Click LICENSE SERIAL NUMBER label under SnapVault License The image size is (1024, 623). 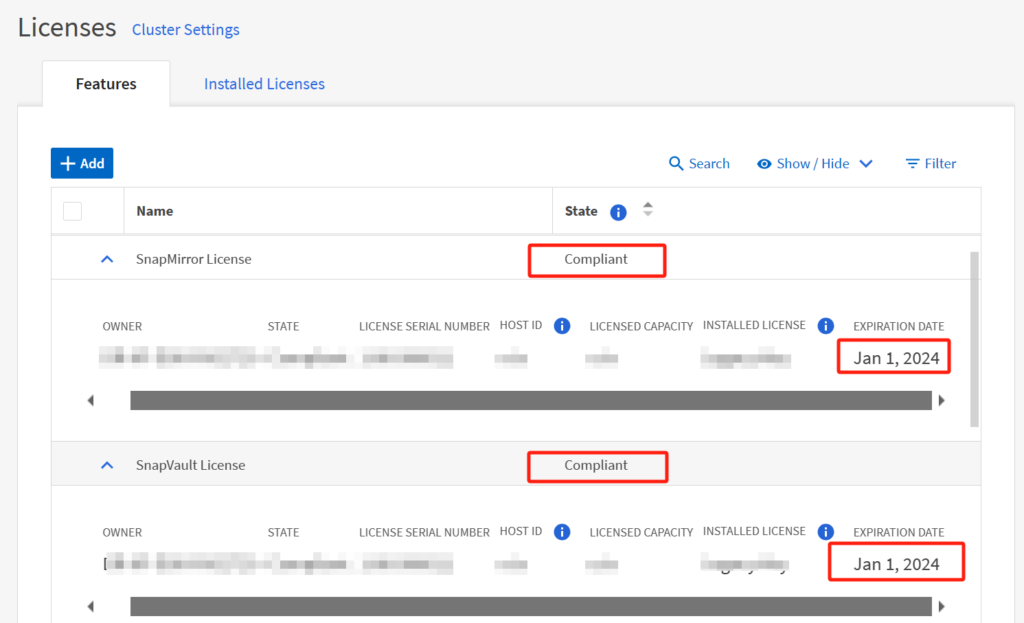point(424,533)
